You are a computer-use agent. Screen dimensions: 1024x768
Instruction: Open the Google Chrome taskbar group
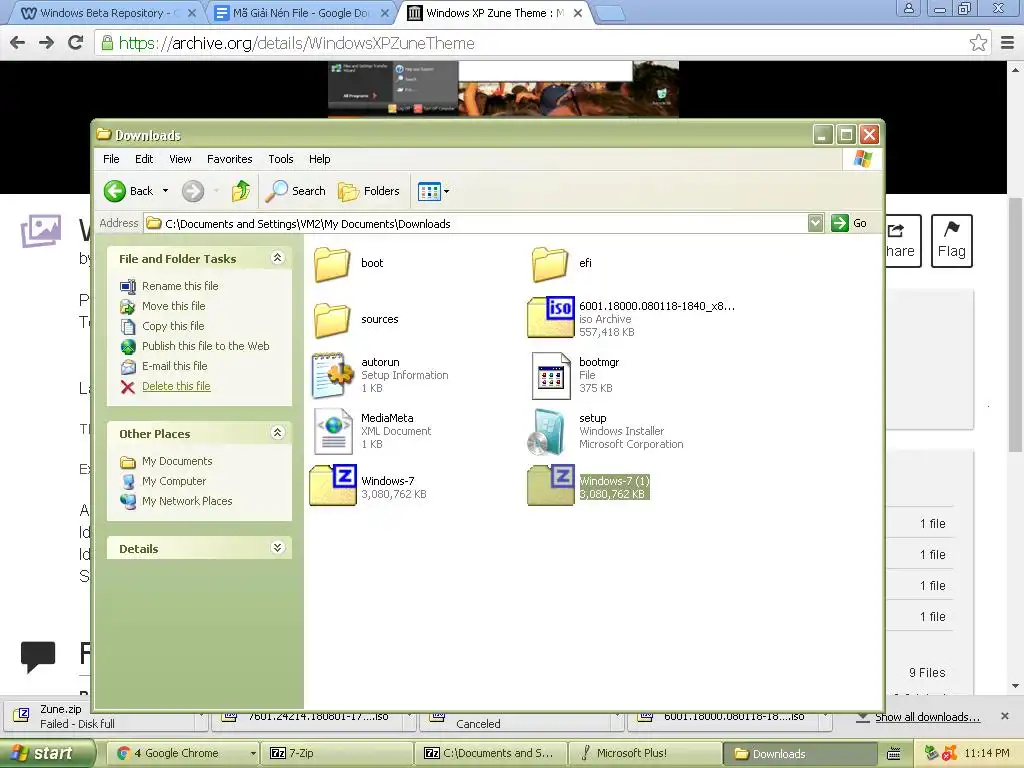point(184,753)
